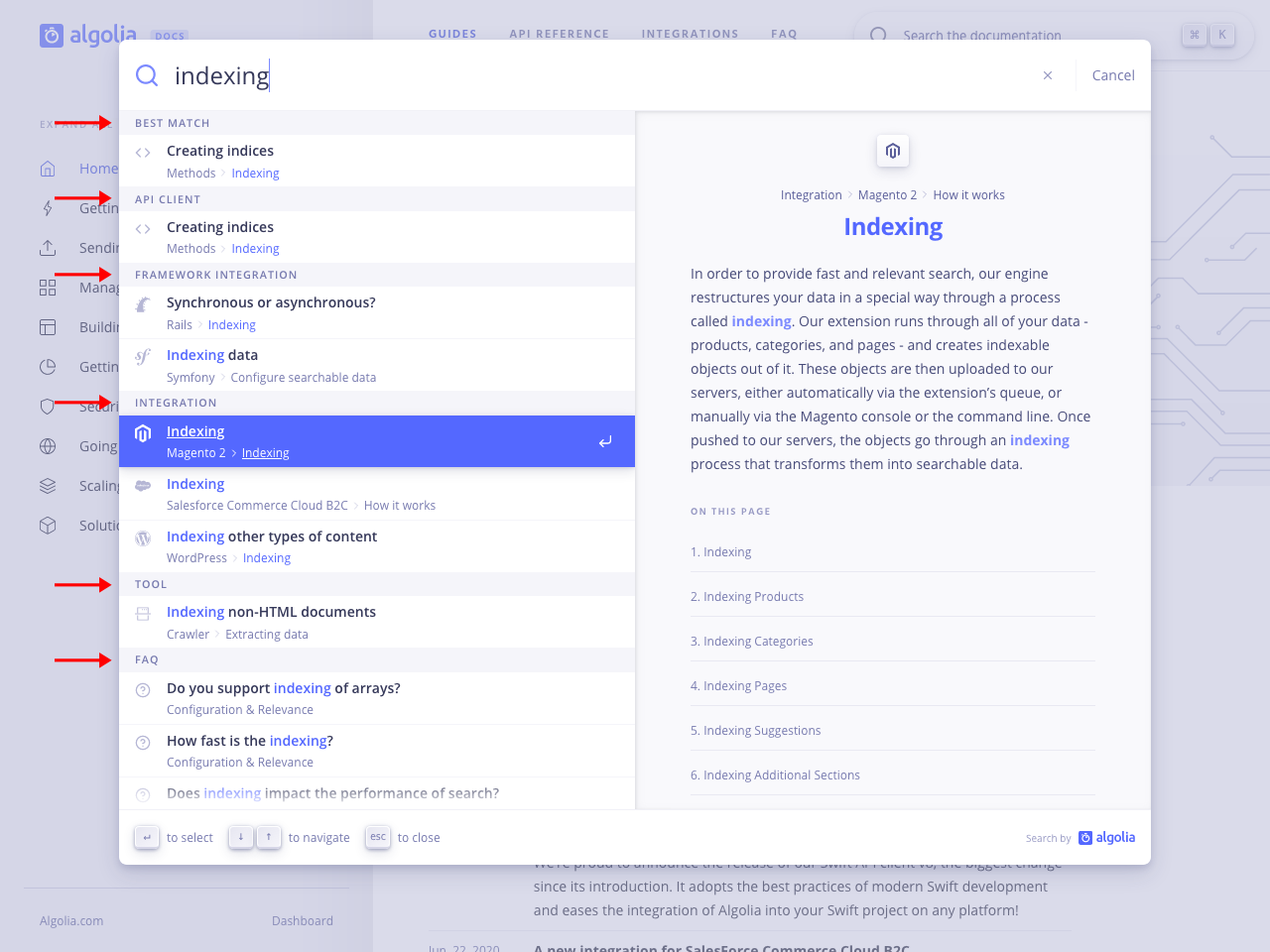Click question icon beside Do you support indexing

(143, 690)
